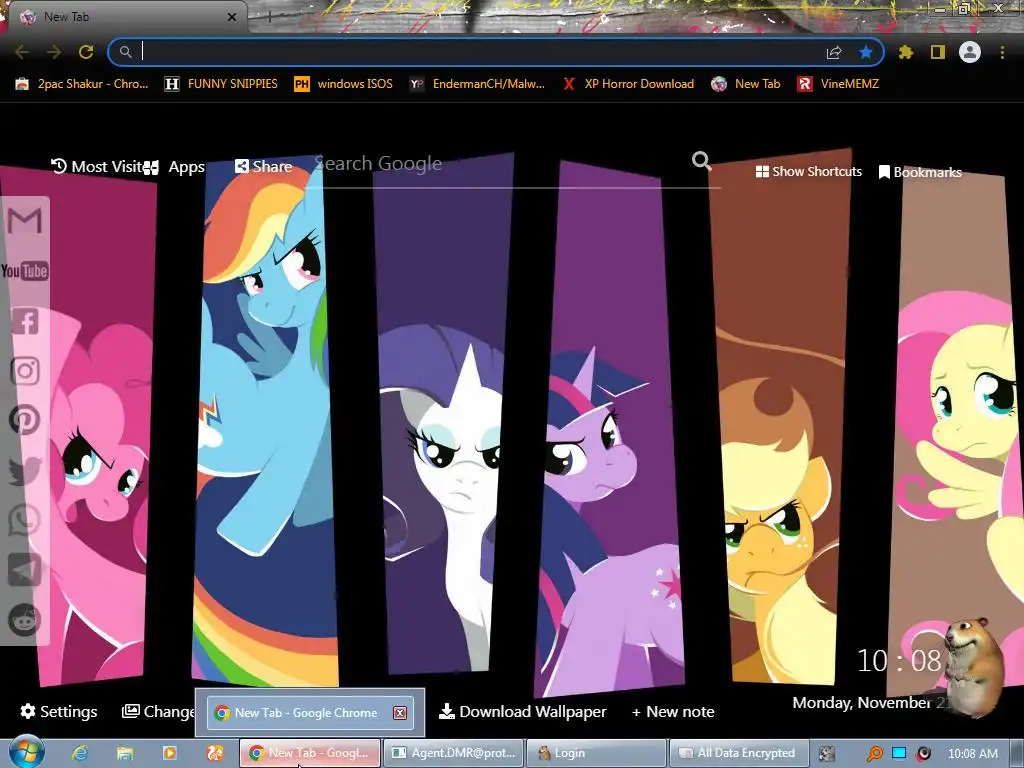1024x768 pixels.
Task: Open Telegram from the left sidebar
Action: 25,570
